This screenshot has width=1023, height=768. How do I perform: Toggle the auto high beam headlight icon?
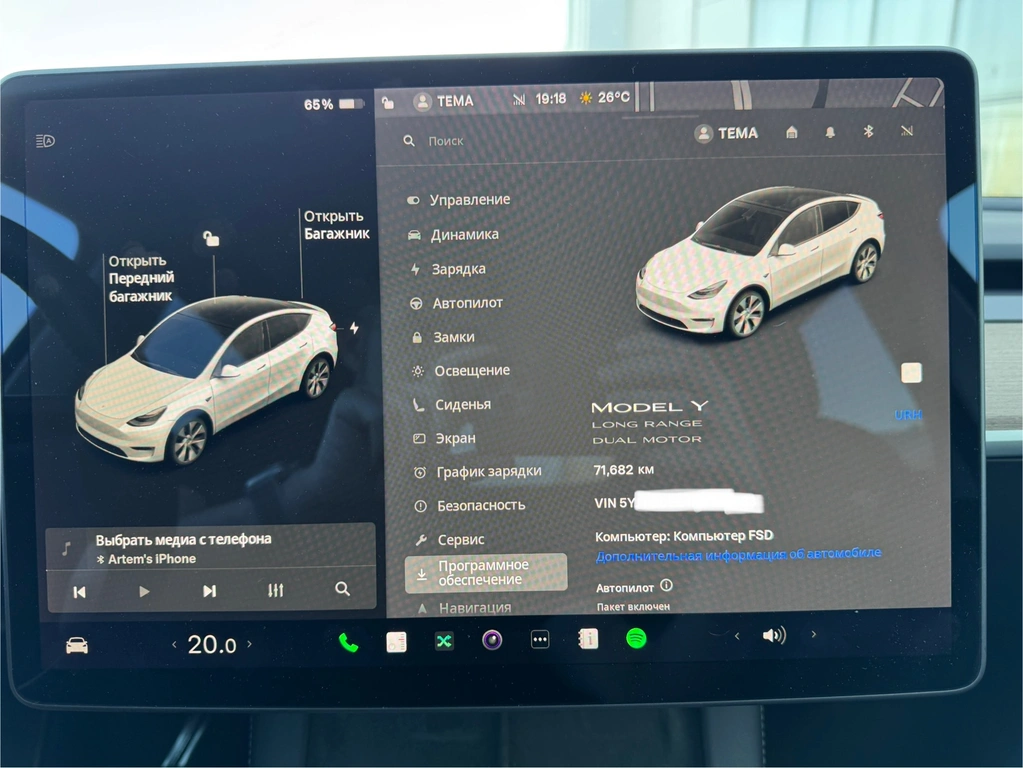46,141
